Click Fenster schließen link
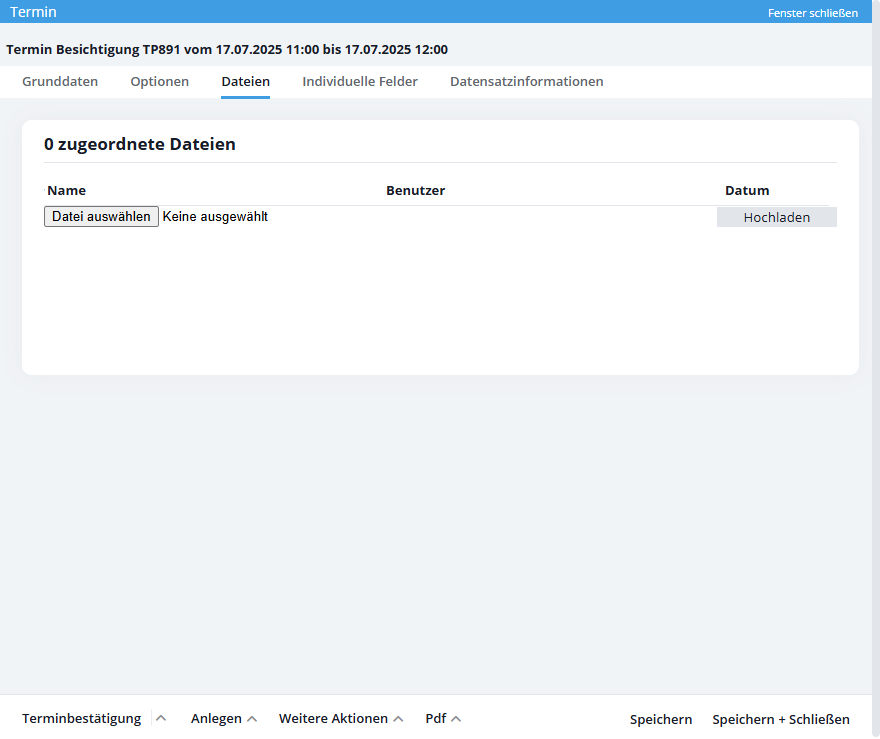This screenshot has height=739, width=880. 813,13
